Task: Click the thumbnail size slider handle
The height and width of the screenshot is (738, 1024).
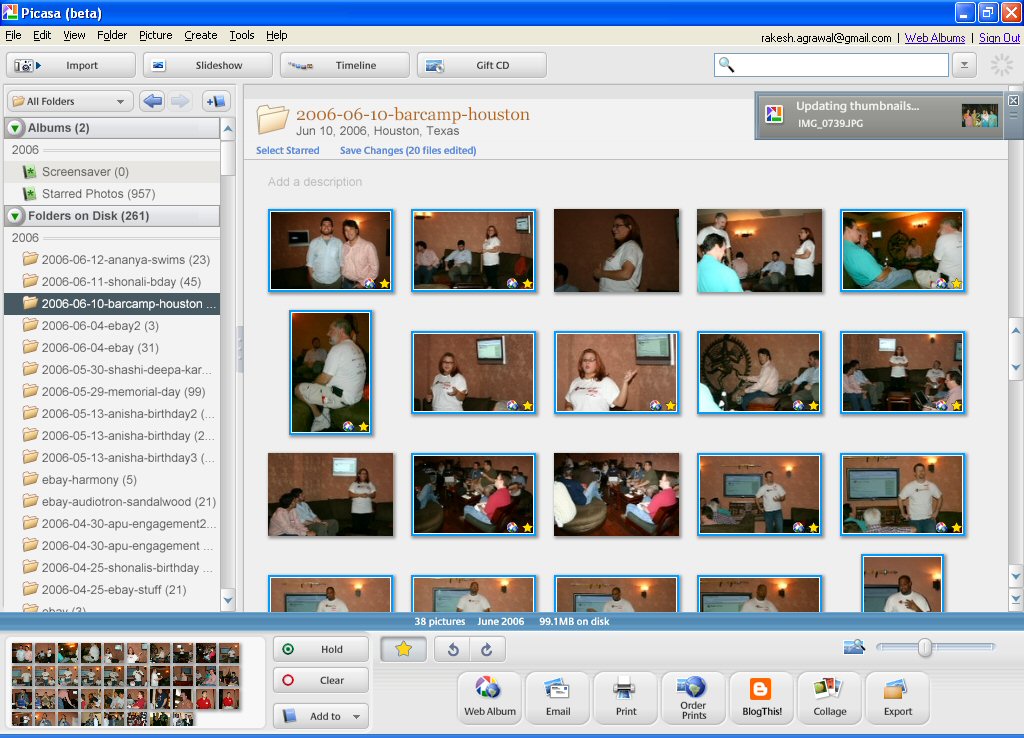Action: [x=925, y=648]
